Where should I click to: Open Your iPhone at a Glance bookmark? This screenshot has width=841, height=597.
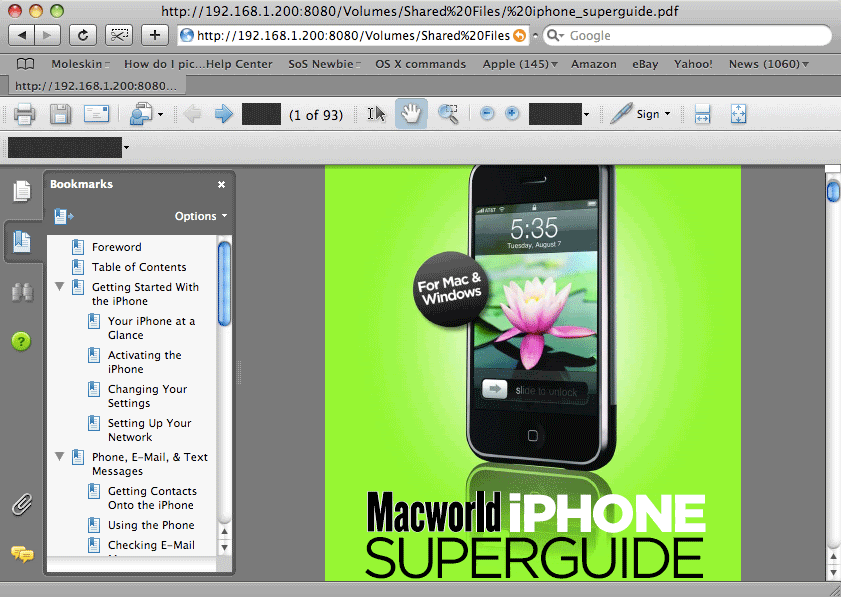(x=151, y=328)
